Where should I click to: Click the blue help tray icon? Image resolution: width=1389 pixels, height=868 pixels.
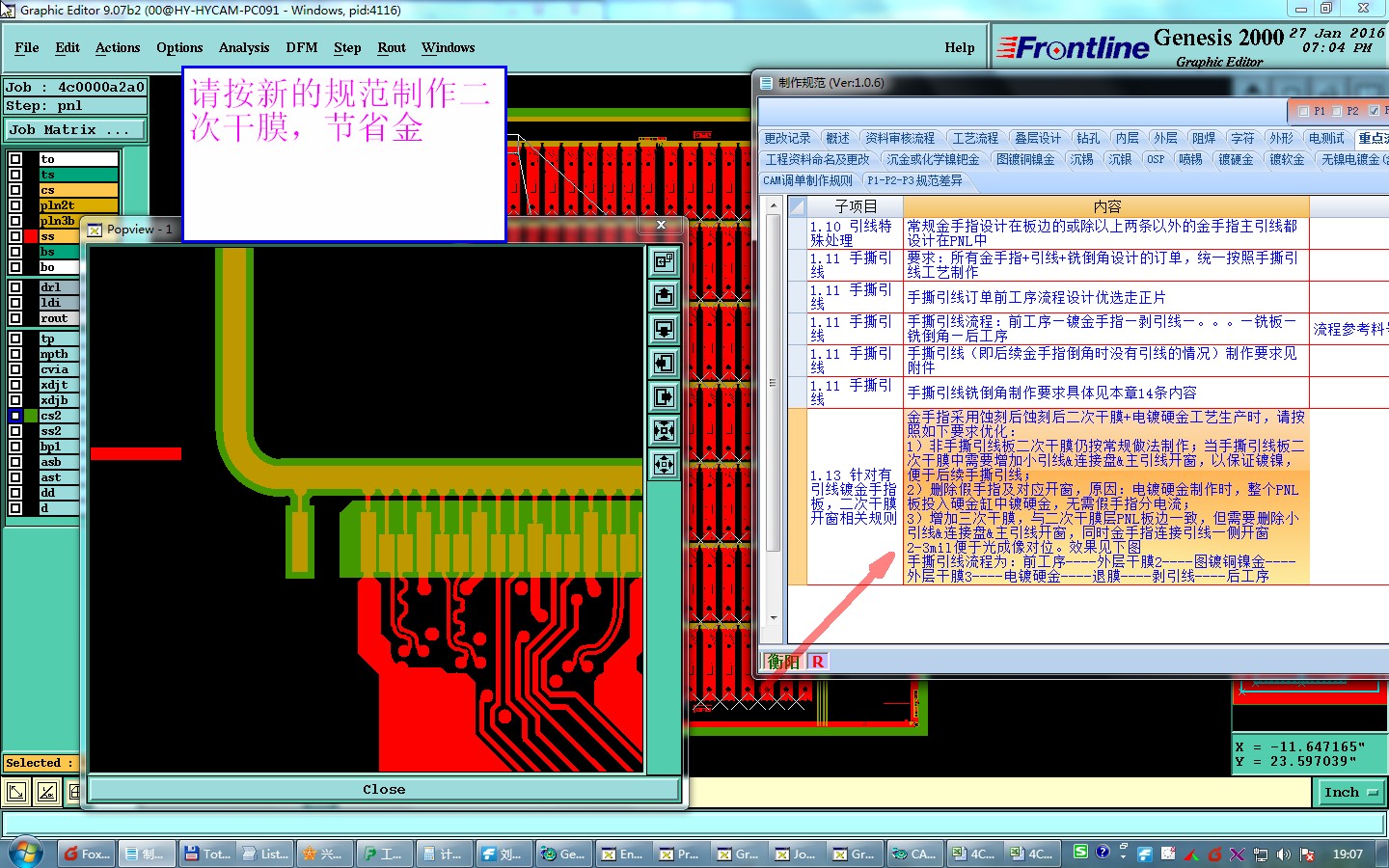coord(1103,852)
